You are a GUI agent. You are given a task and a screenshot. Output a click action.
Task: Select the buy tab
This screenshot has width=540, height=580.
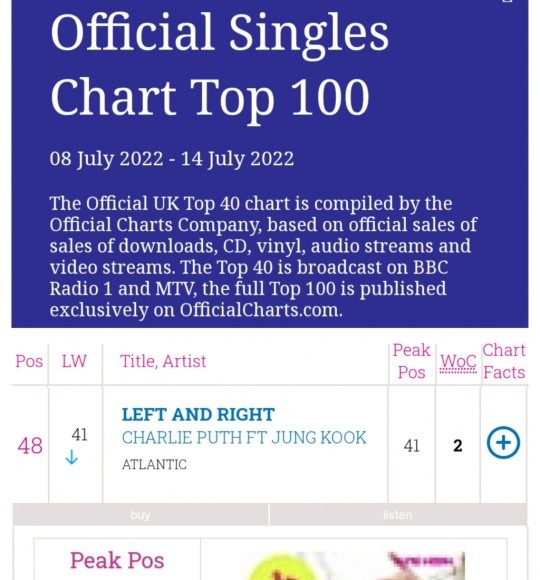141,515
